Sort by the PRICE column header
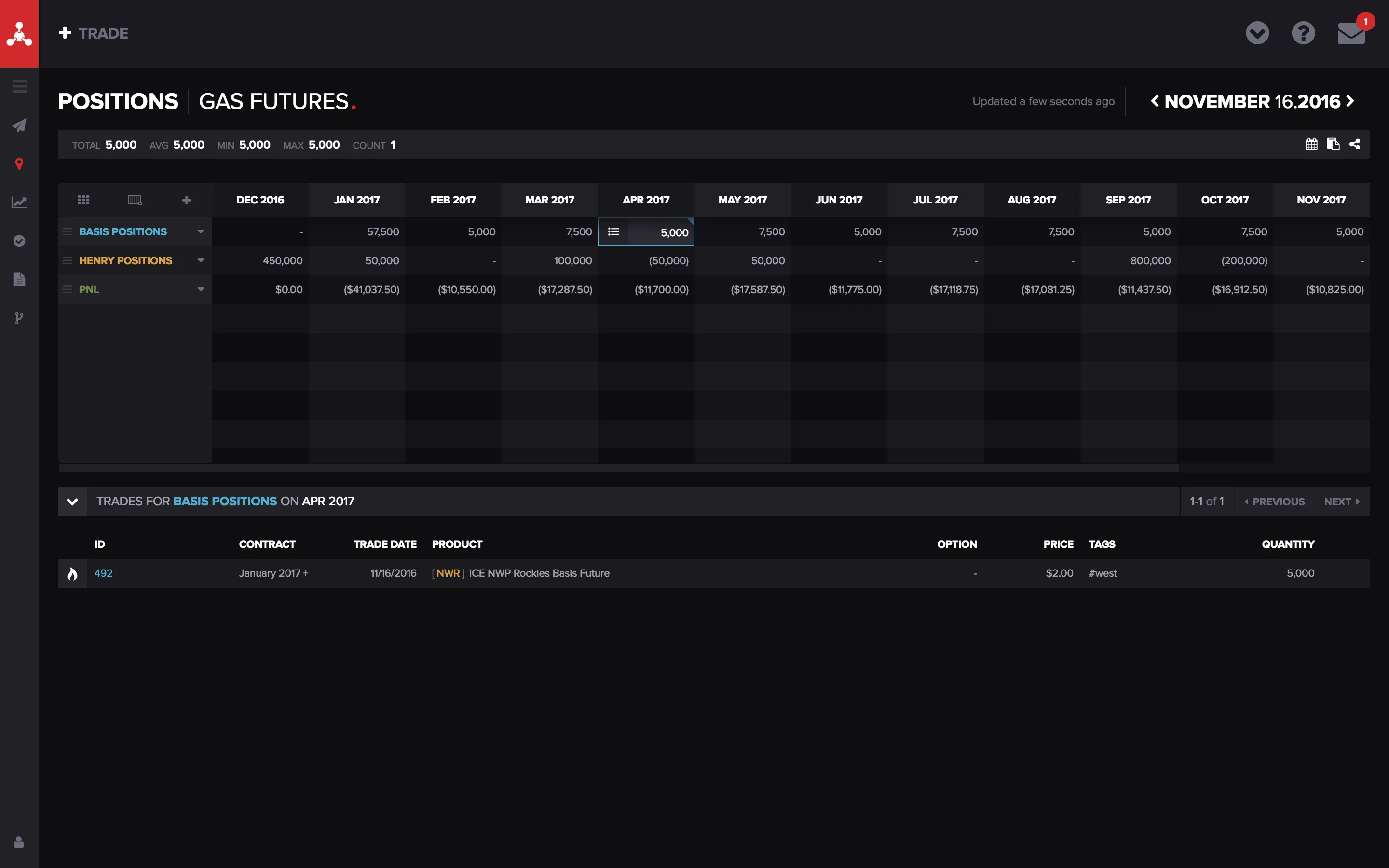The width and height of the screenshot is (1389, 868). click(1058, 543)
